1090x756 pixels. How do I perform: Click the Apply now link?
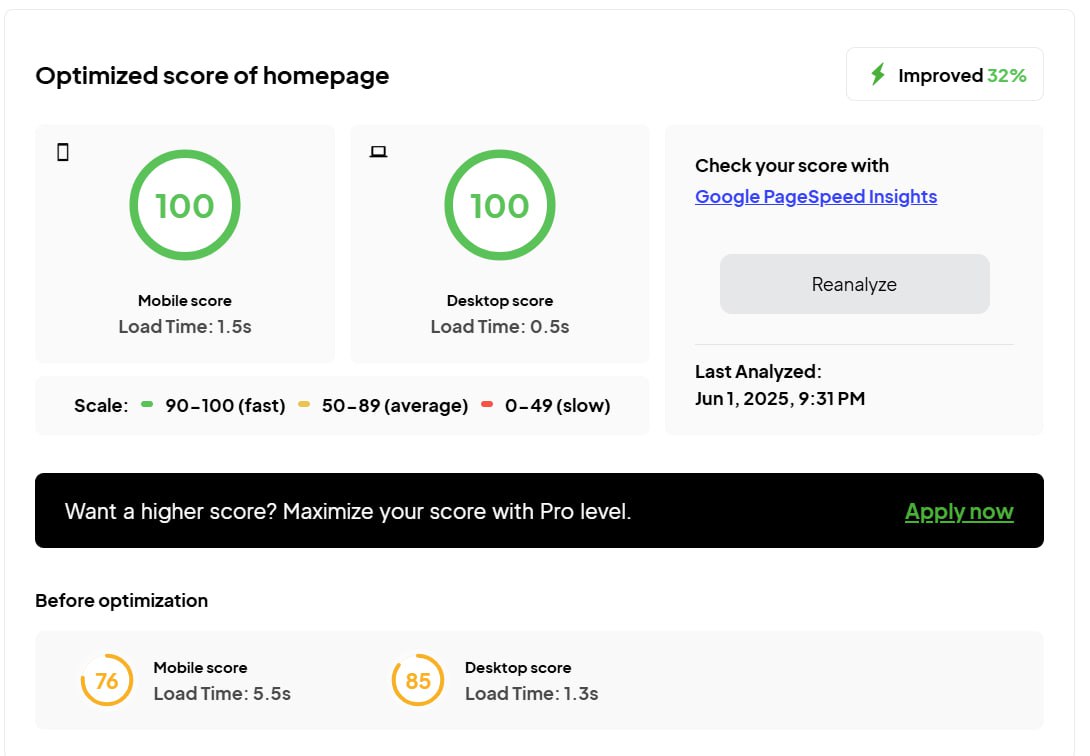click(x=958, y=512)
